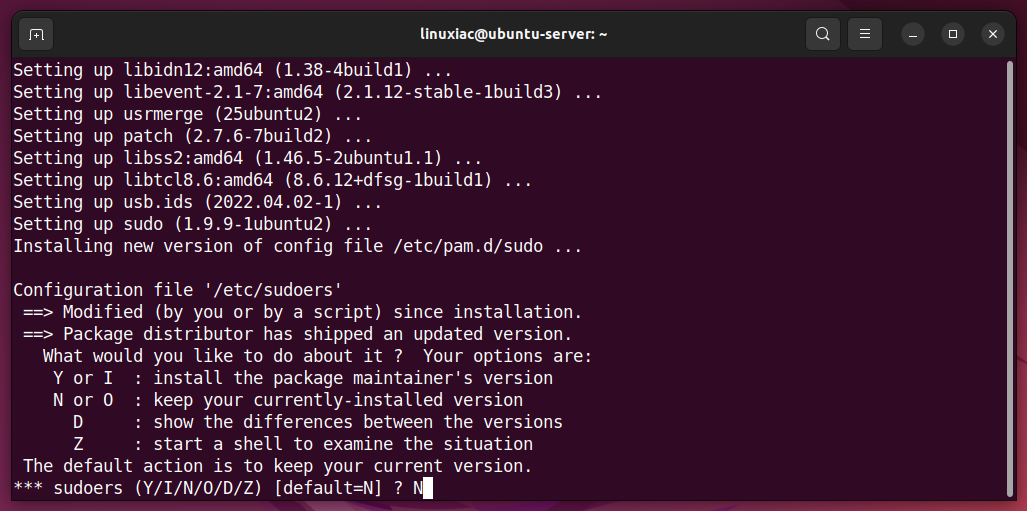1027x511 pixels.
Task: Open a new terminal tab
Action: (x=36, y=34)
